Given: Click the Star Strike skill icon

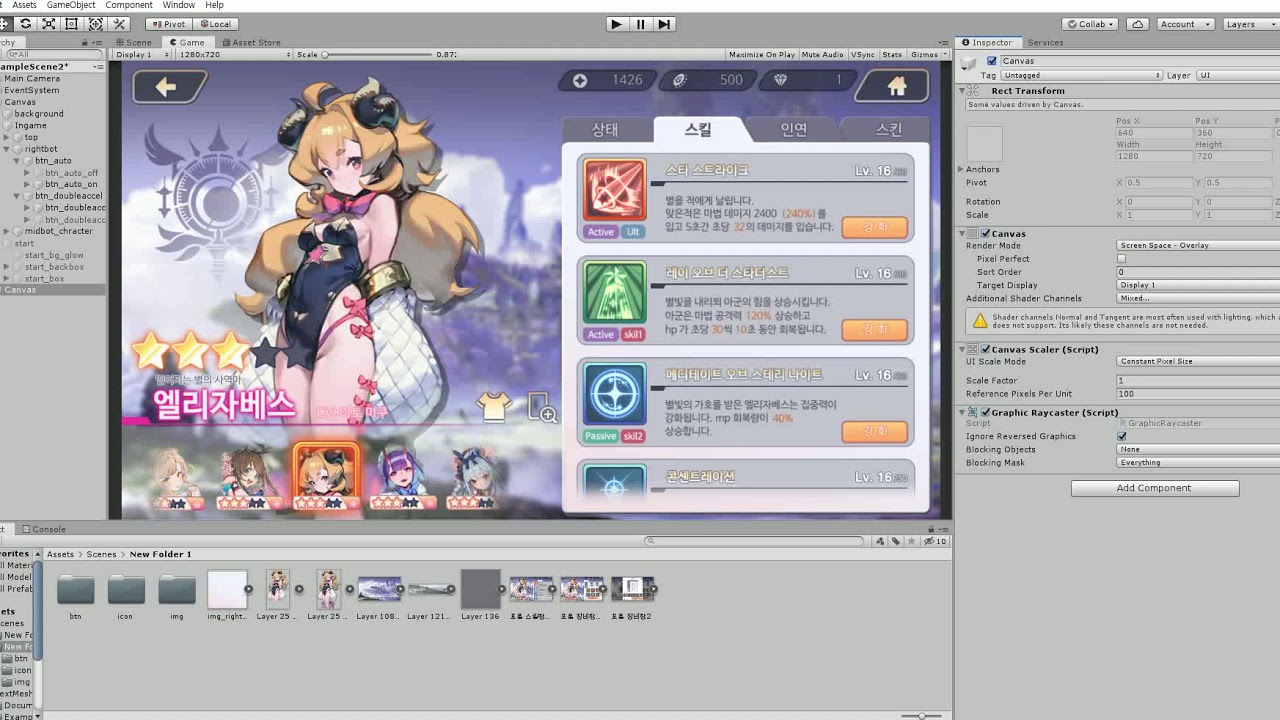Looking at the screenshot, I should pyautogui.click(x=614, y=190).
